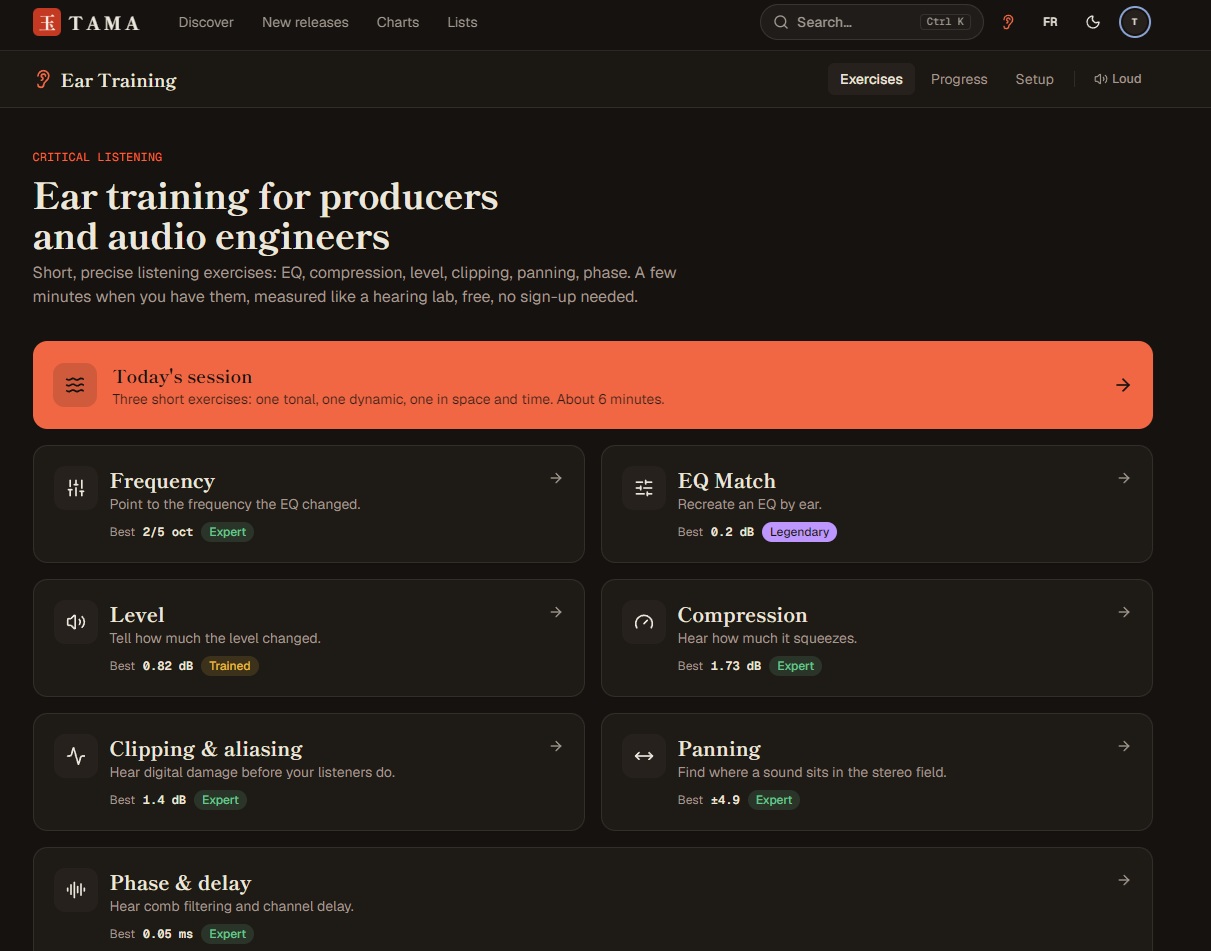Viewport: 1211px width, 951px height.
Task: Click Expert badge on Compression card
Action: [795, 666]
